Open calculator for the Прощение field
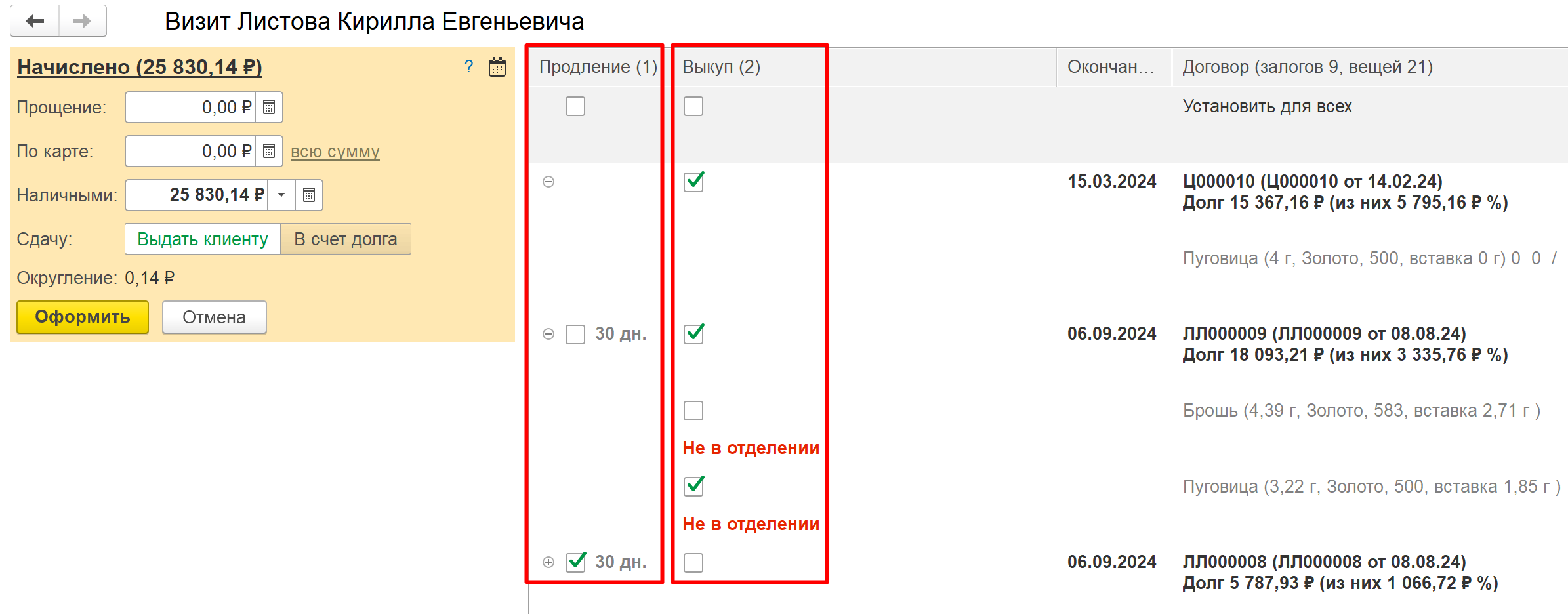Viewport: 1568px width, 614px height. point(269,108)
